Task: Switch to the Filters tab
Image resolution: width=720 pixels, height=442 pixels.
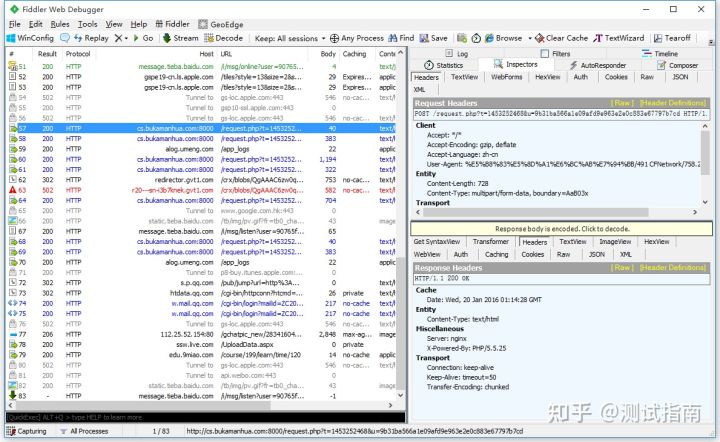Action: click(x=556, y=54)
